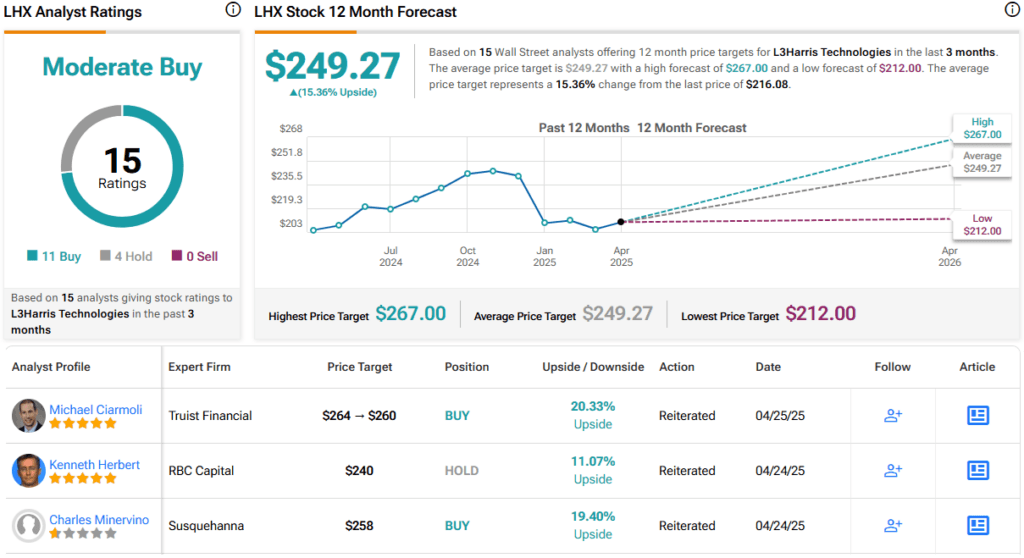Click the Price Target column header

[x=359, y=367]
